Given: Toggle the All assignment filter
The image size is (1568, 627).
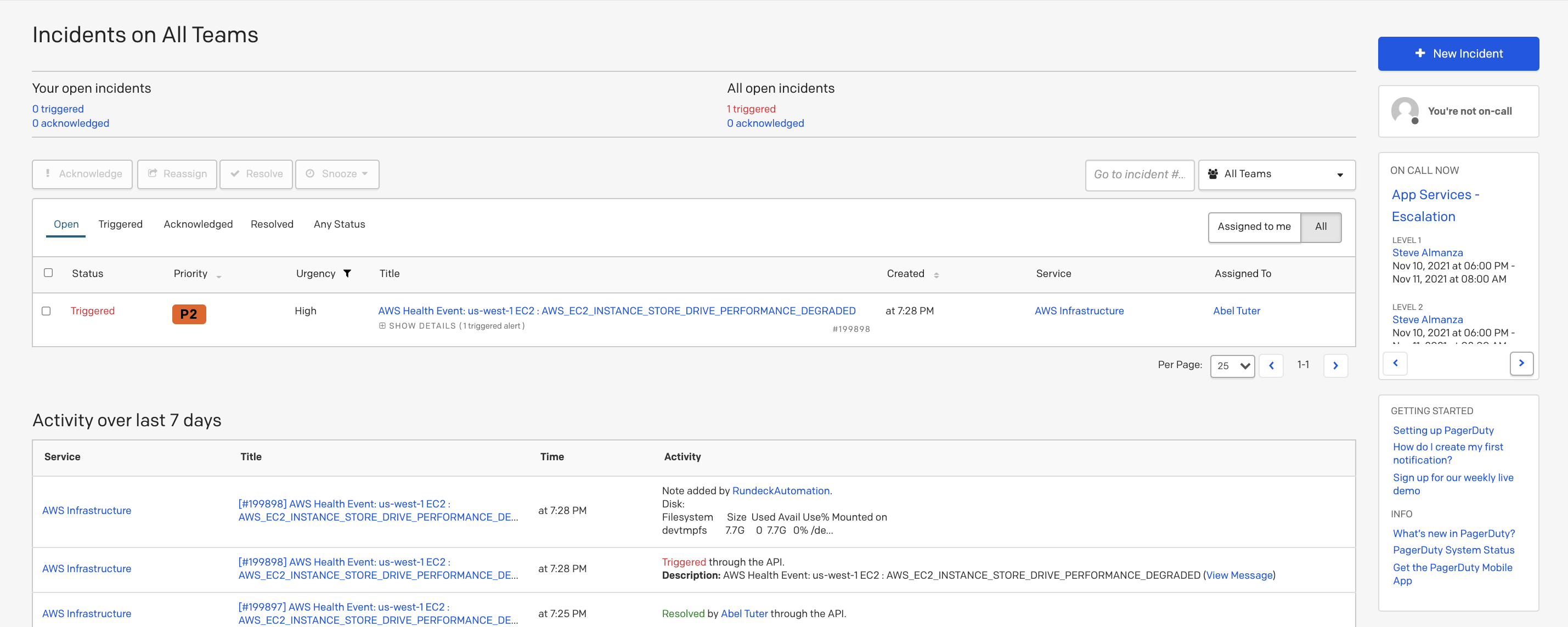Looking at the screenshot, I should click(x=1321, y=227).
